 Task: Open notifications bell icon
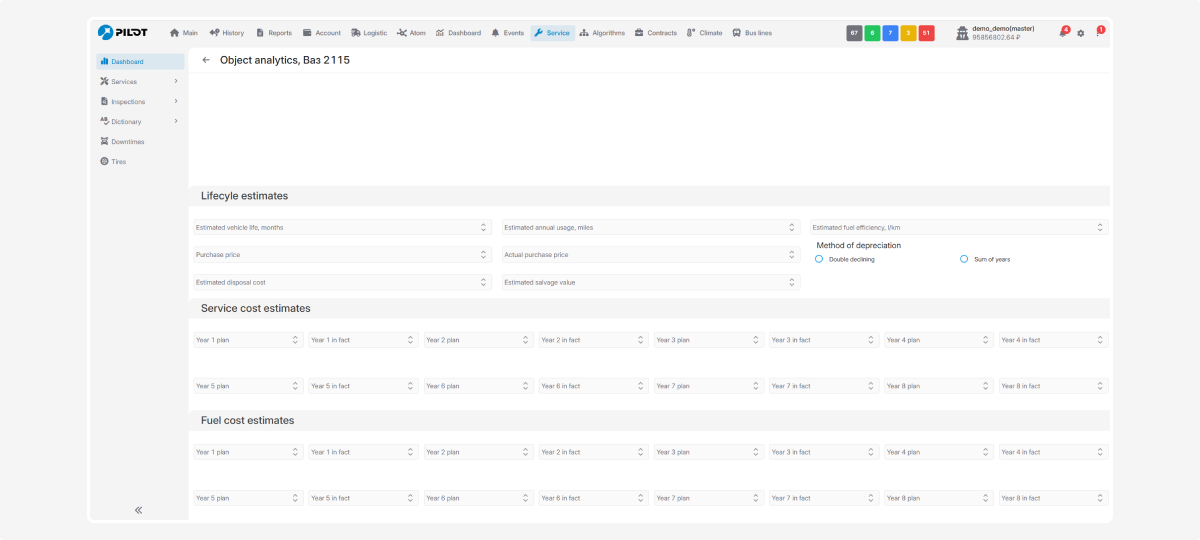click(1063, 33)
